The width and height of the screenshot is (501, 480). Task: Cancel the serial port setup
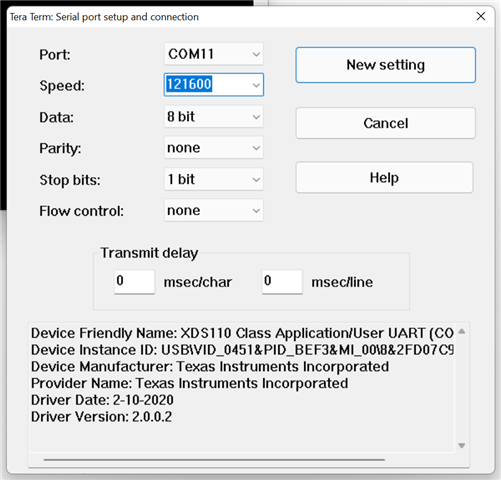pyautogui.click(x=385, y=123)
